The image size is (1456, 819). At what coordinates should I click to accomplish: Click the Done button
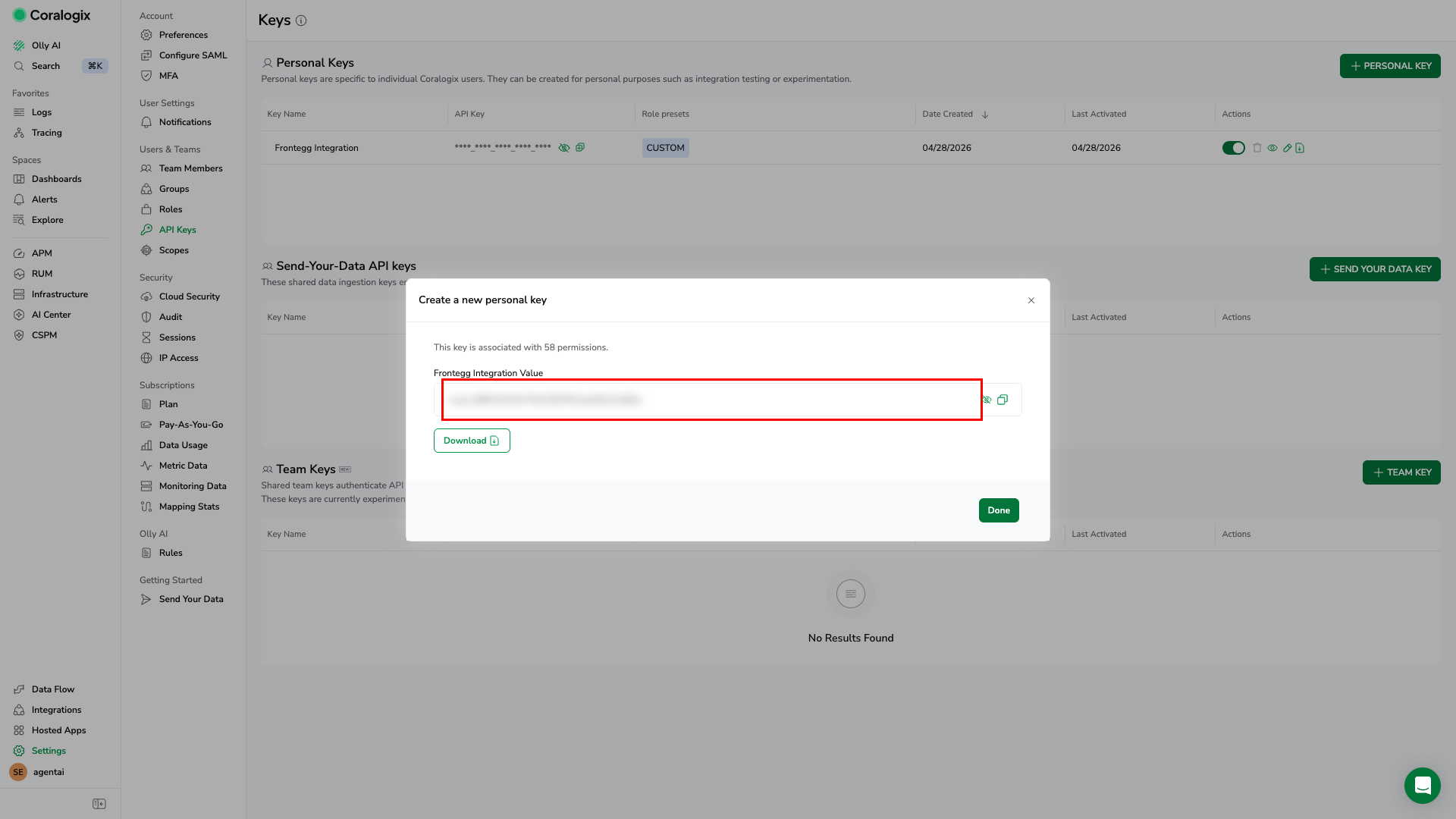[x=999, y=510]
